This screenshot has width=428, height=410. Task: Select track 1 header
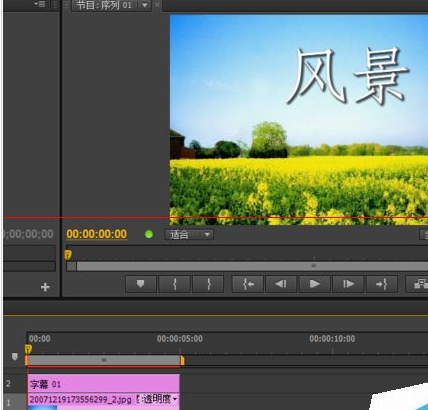(x=15, y=402)
